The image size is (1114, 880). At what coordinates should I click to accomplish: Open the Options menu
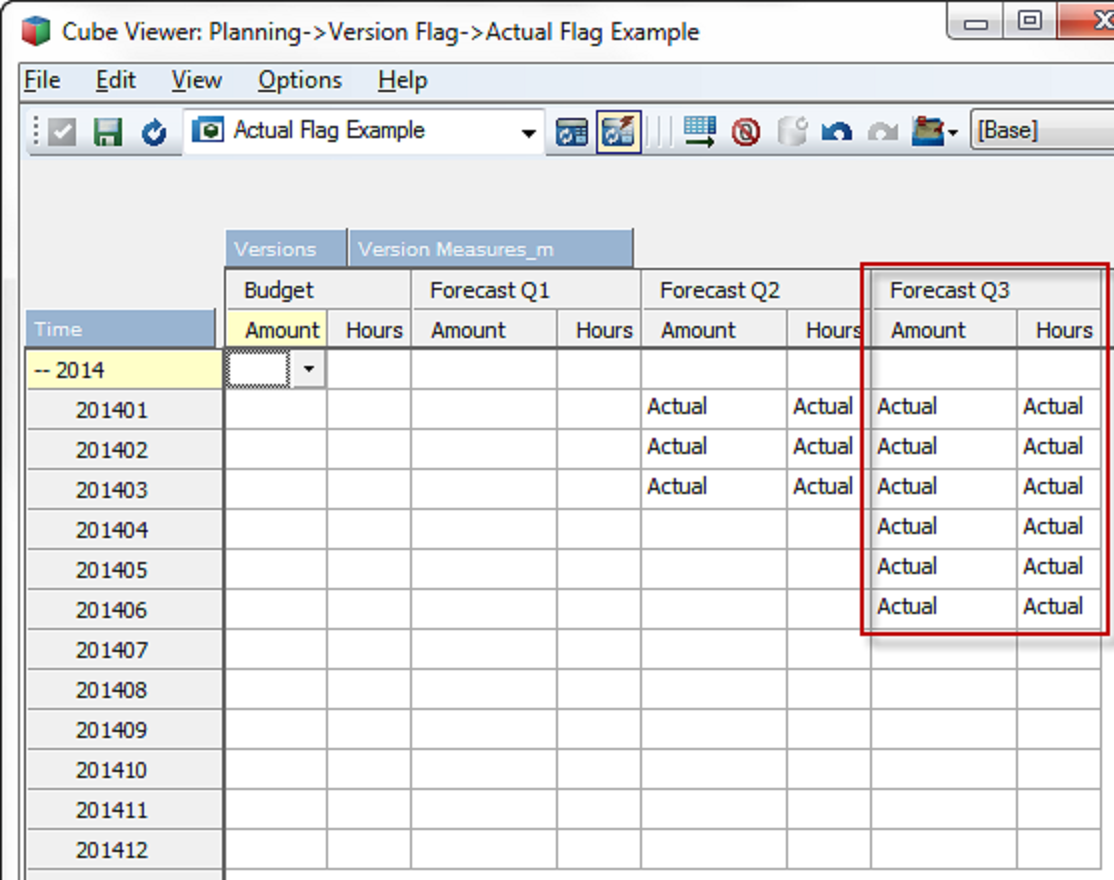[x=298, y=80]
